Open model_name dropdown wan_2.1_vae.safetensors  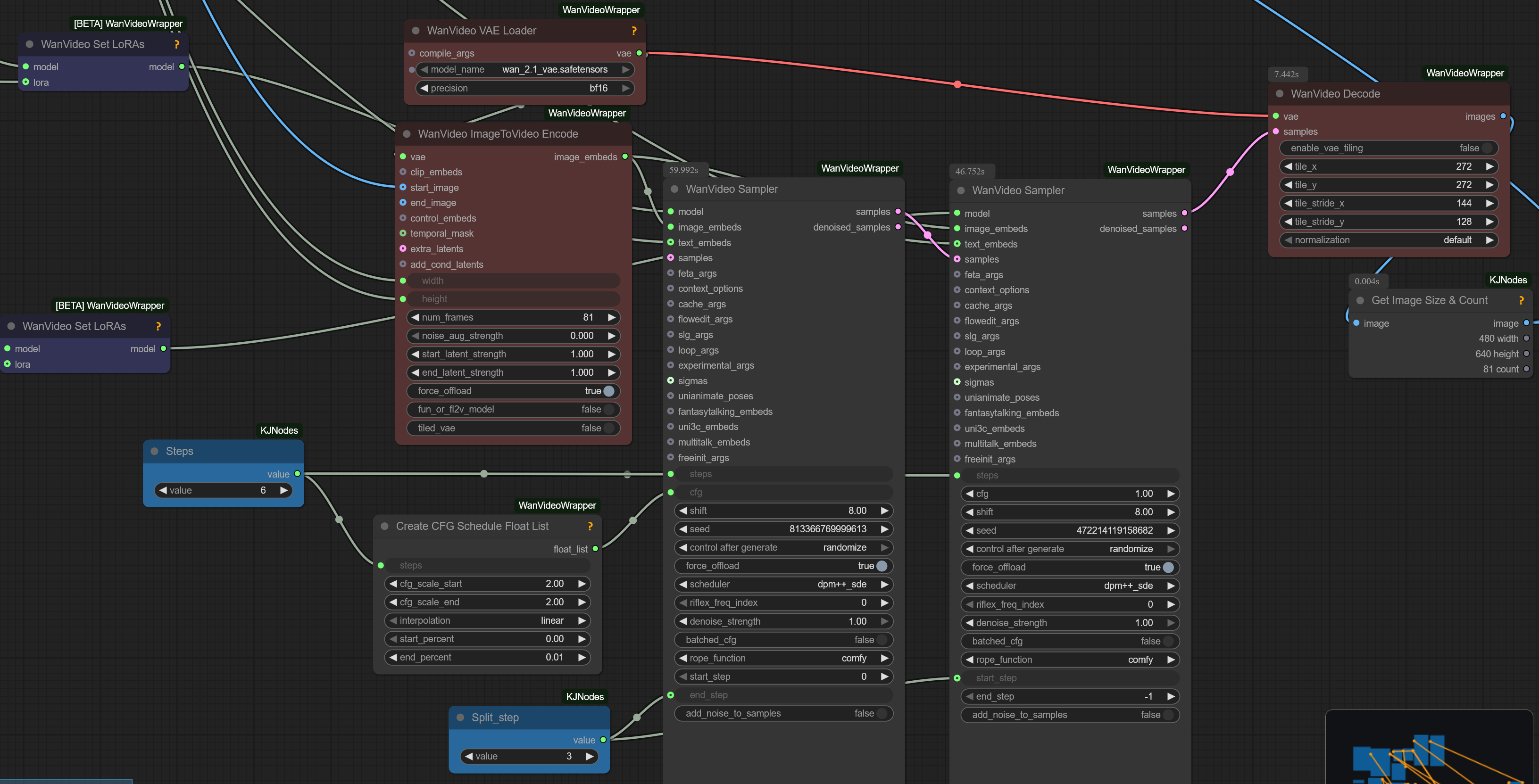(524, 69)
